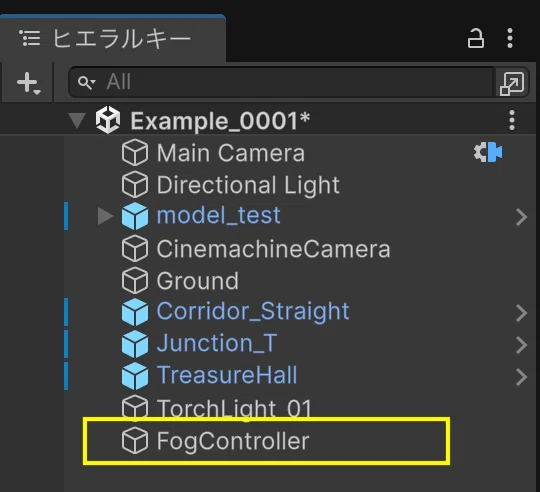Screen dimensions: 540x492
Task: Open the search type magnifier dropdown
Action: (86, 83)
